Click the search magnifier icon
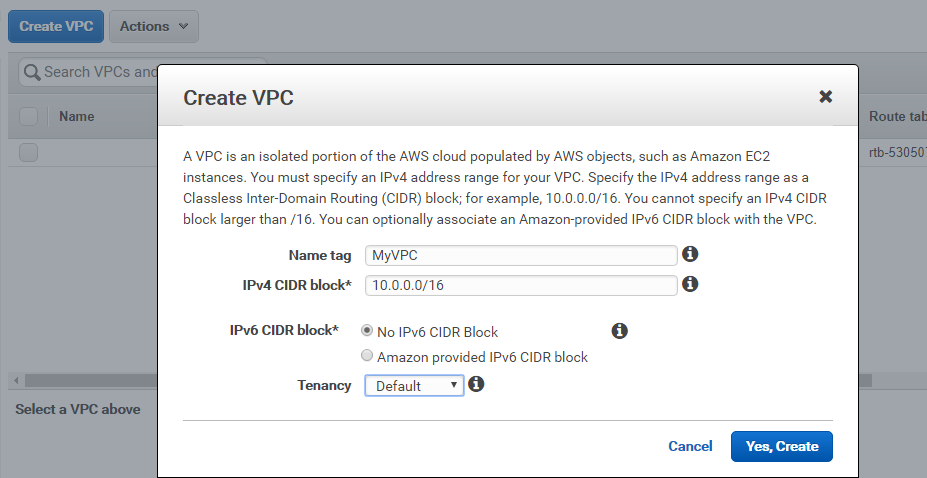The width and height of the screenshot is (927, 478). [32, 72]
